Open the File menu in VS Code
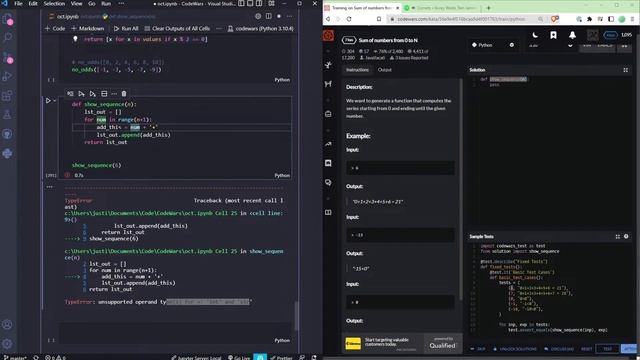 (18, 4)
